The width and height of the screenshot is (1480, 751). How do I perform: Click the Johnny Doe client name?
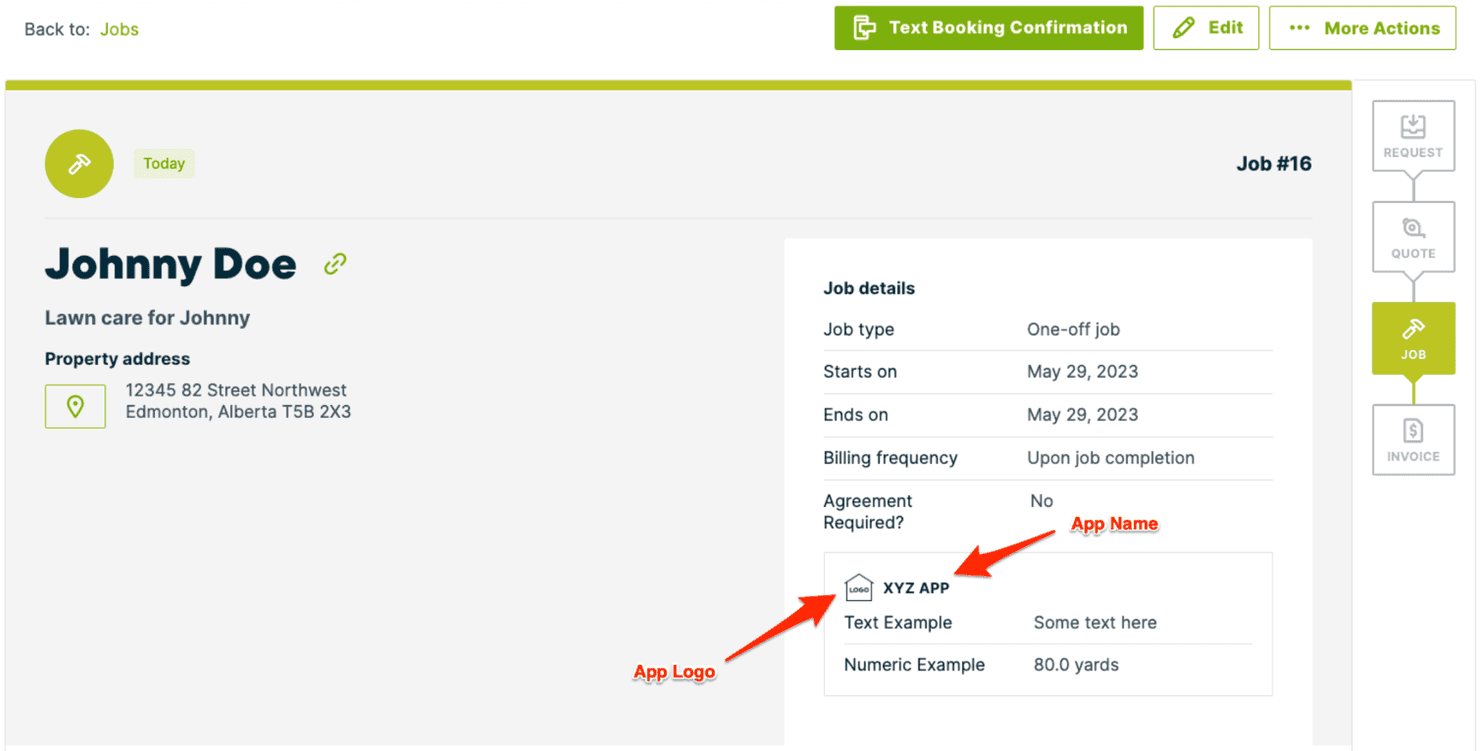point(171,264)
